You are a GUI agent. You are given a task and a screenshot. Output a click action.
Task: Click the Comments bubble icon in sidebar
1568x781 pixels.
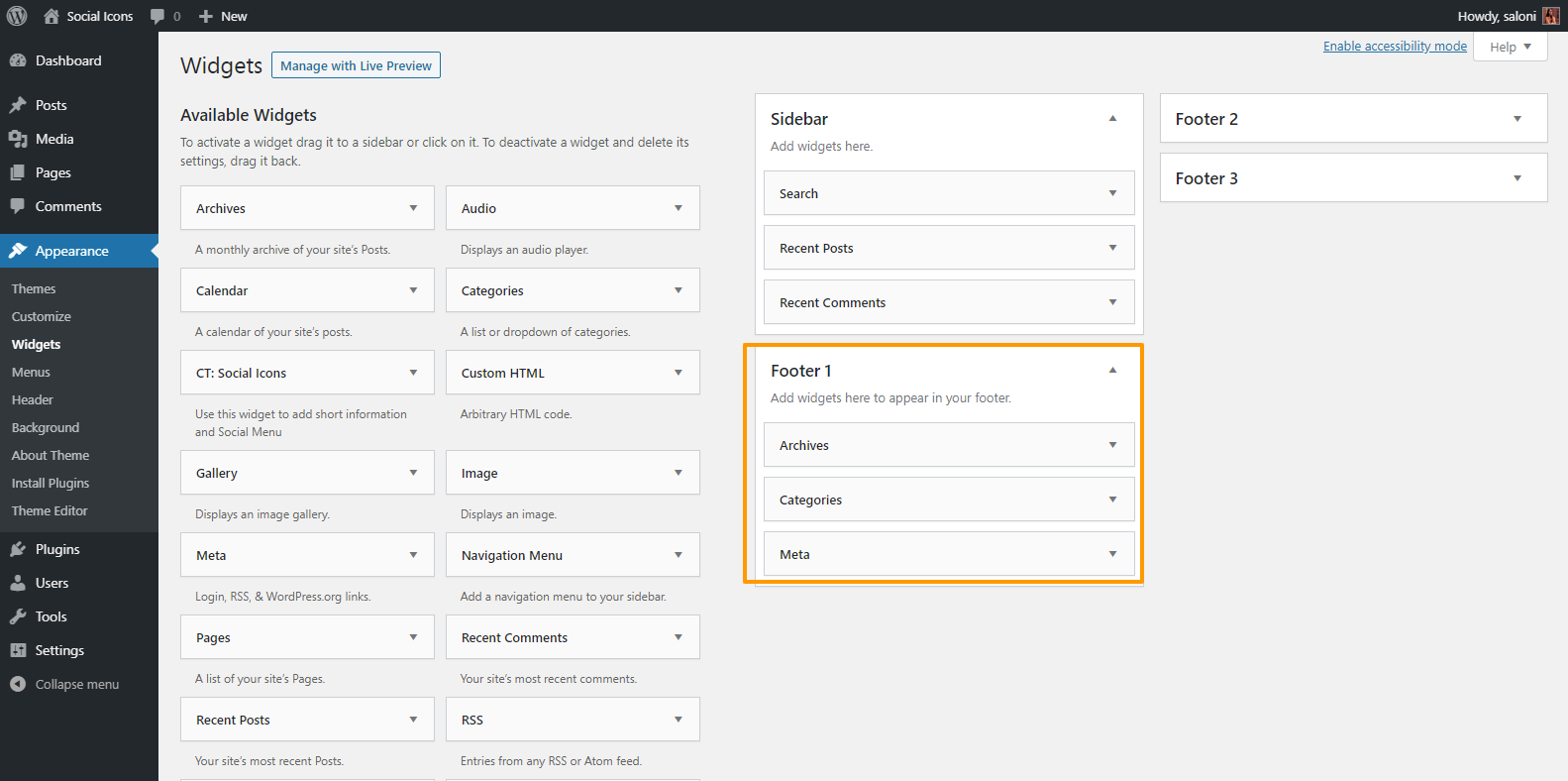[x=18, y=206]
